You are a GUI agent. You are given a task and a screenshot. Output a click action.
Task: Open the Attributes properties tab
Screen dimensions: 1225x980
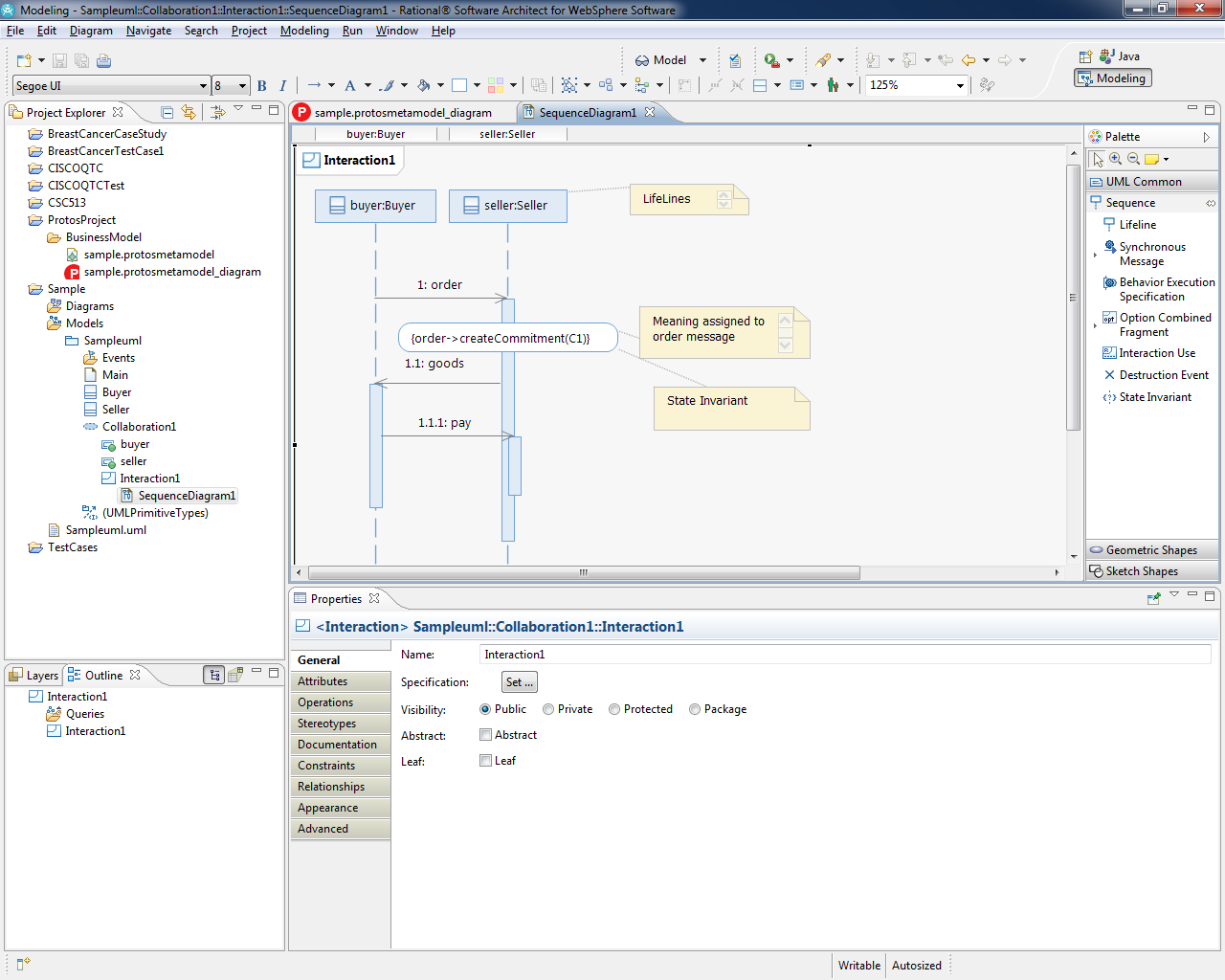tap(341, 681)
